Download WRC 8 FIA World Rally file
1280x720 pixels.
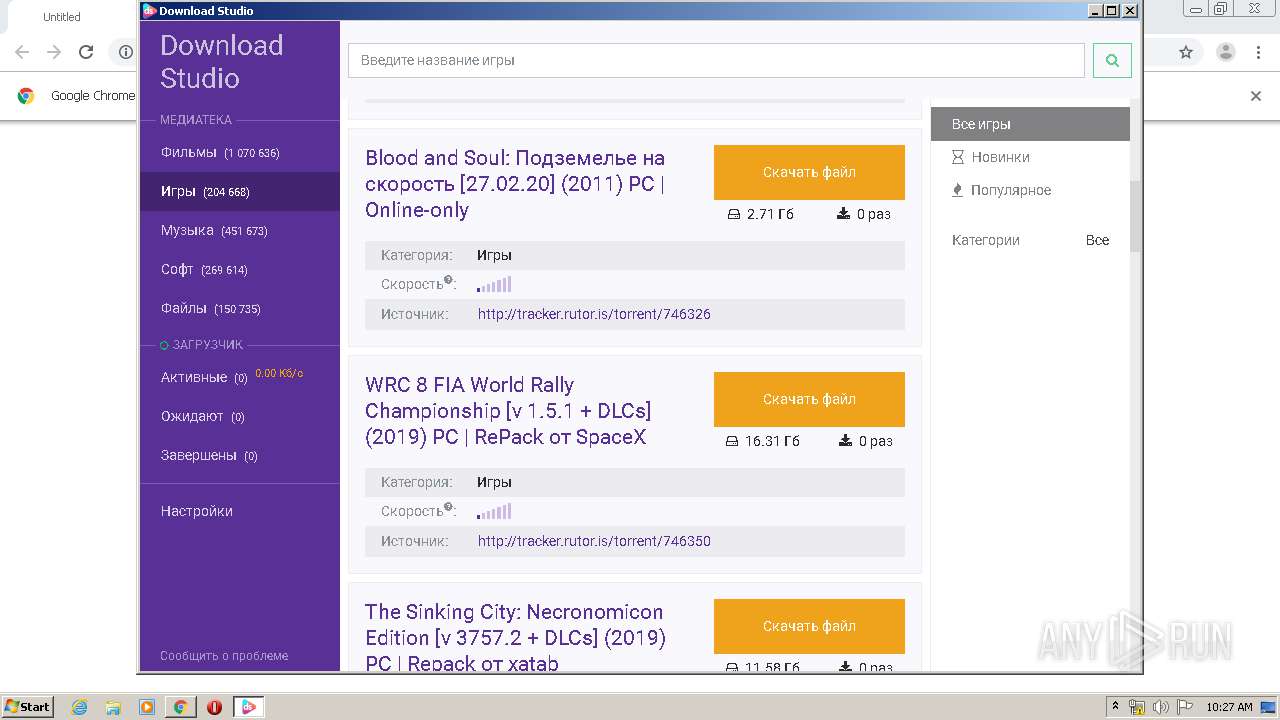point(809,399)
